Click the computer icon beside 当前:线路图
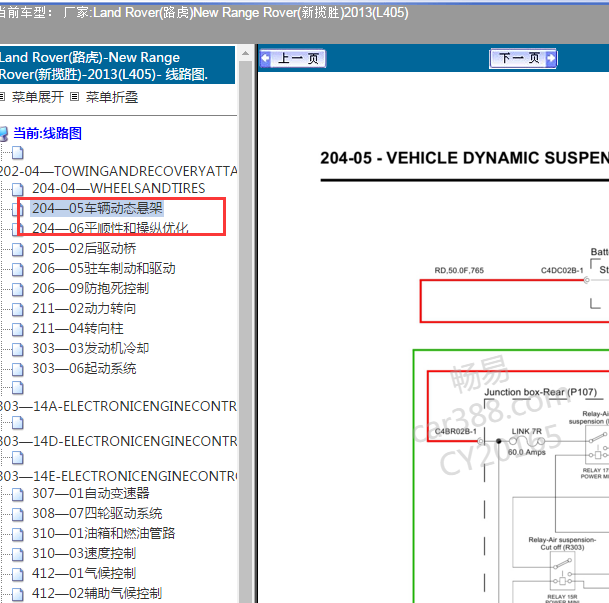 (x=3, y=134)
